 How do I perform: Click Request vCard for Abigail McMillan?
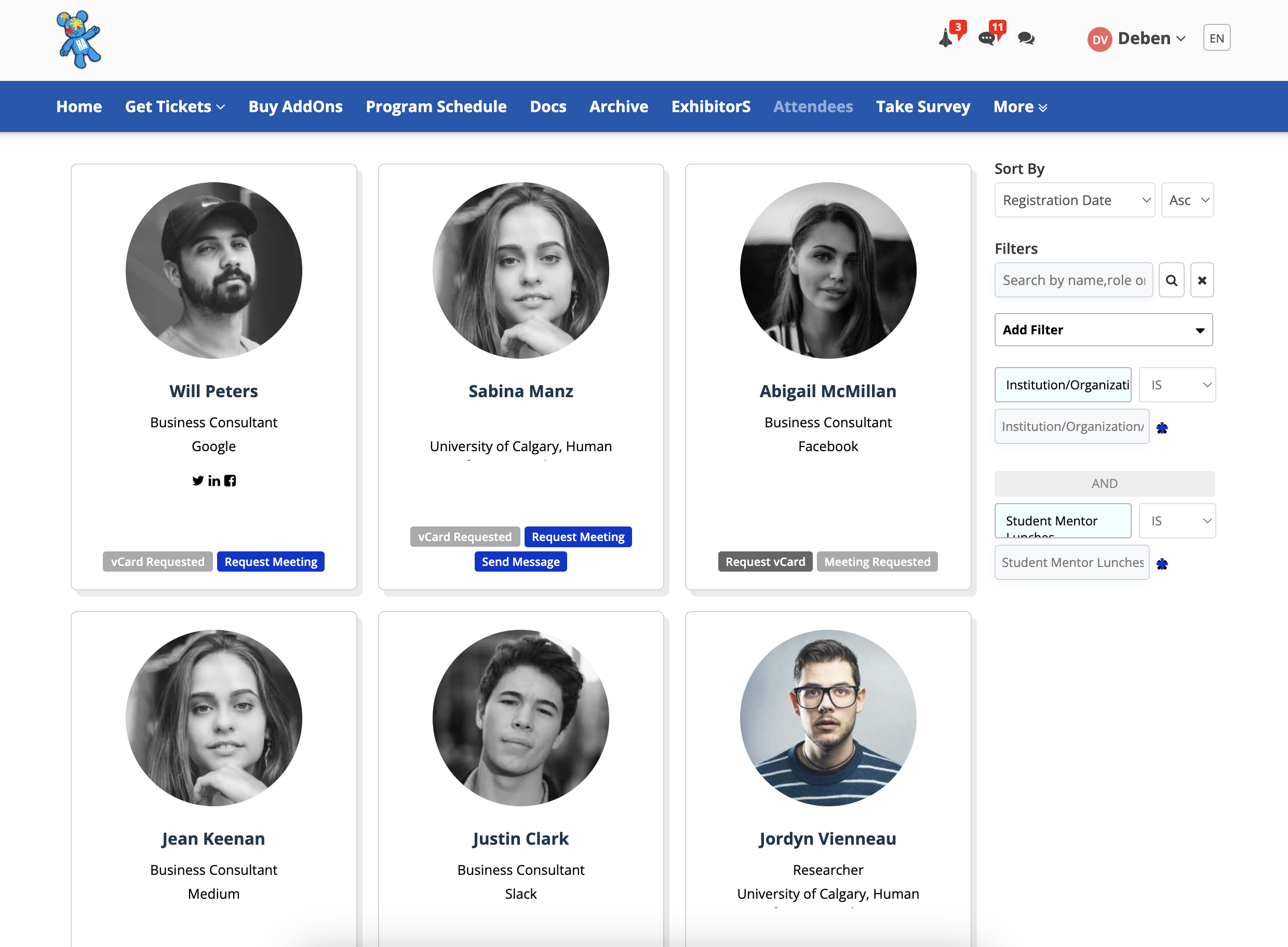(x=764, y=562)
